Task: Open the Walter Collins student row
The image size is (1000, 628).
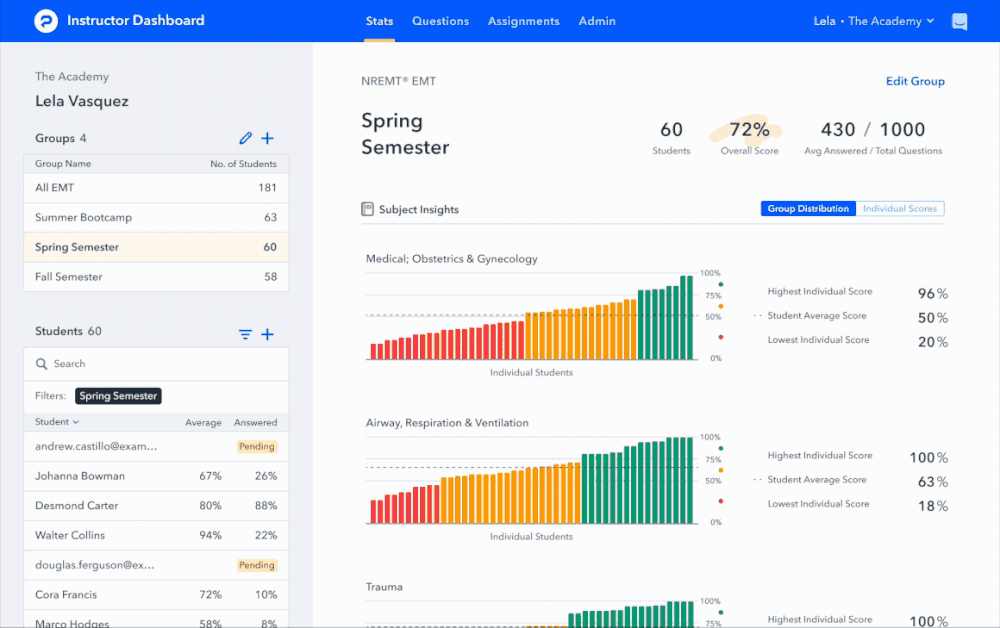Action: 156,536
